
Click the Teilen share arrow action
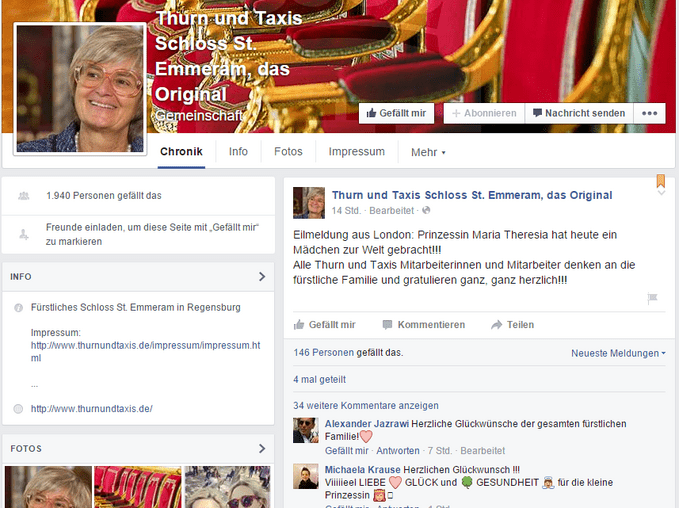(512, 325)
